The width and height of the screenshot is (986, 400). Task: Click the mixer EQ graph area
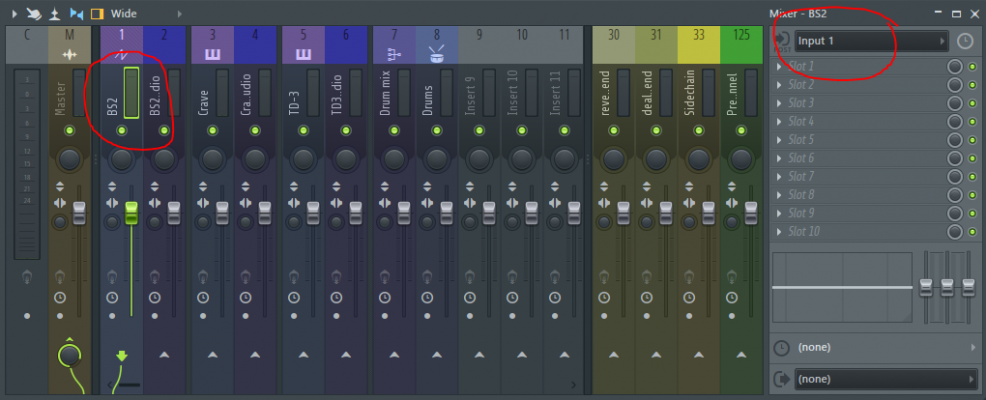tap(842, 287)
